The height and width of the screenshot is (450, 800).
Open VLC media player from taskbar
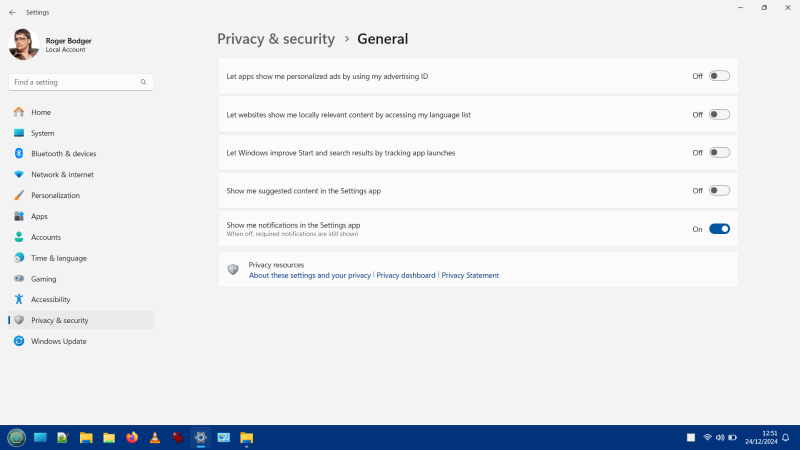[155, 438]
